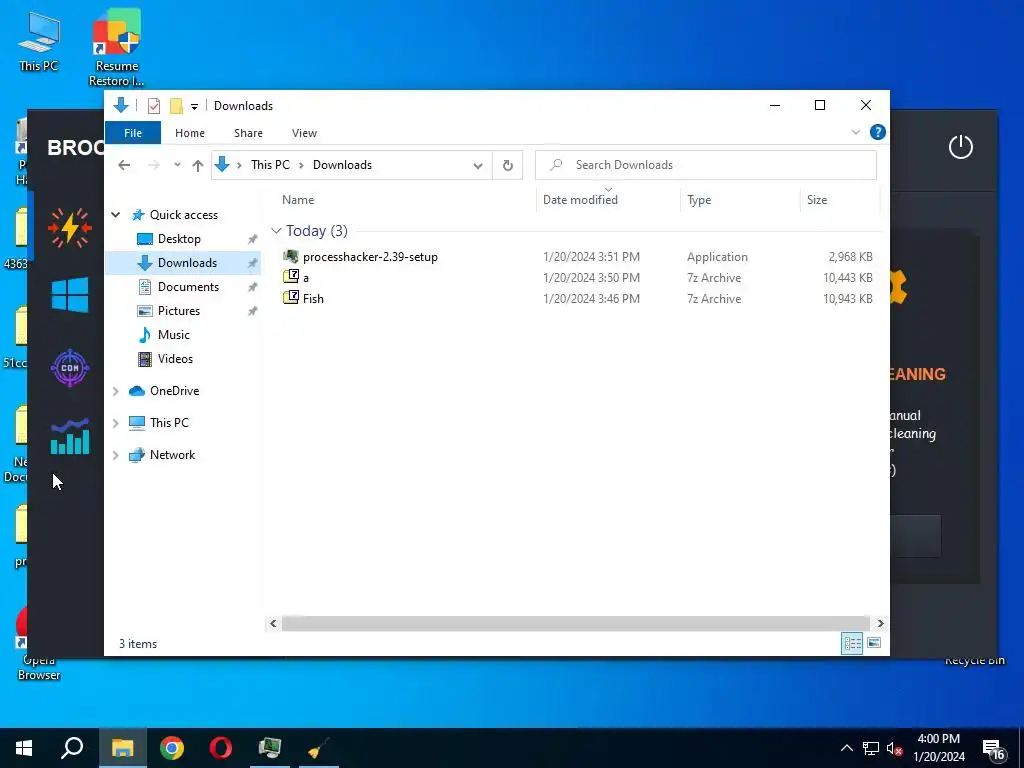The image size is (1024, 768).
Task: Click the horizontal scrollbar right arrow
Action: tap(880, 624)
